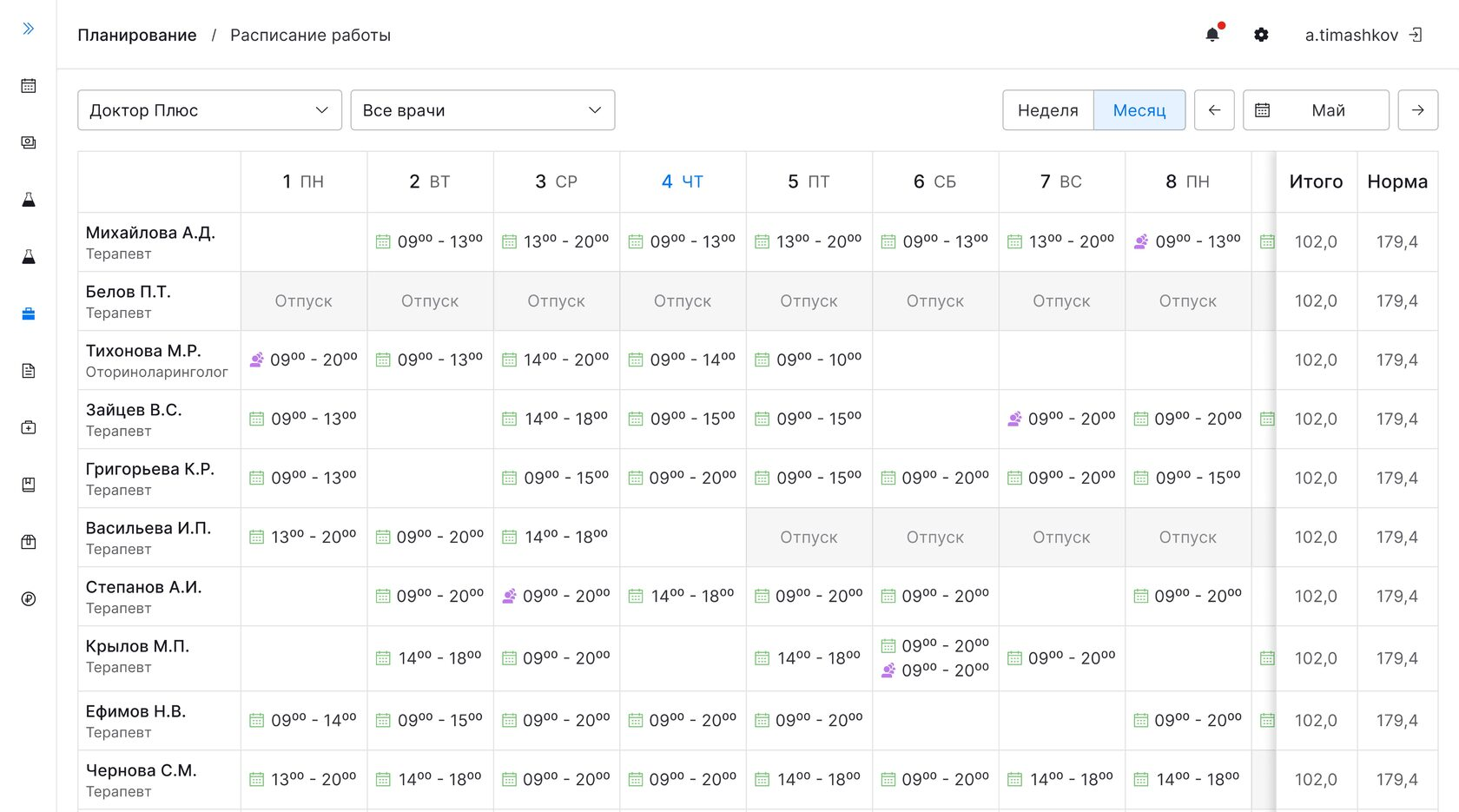Open Тихонова's Monday 09–20 shift
1459x812 pixels.
(x=304, y=360)
